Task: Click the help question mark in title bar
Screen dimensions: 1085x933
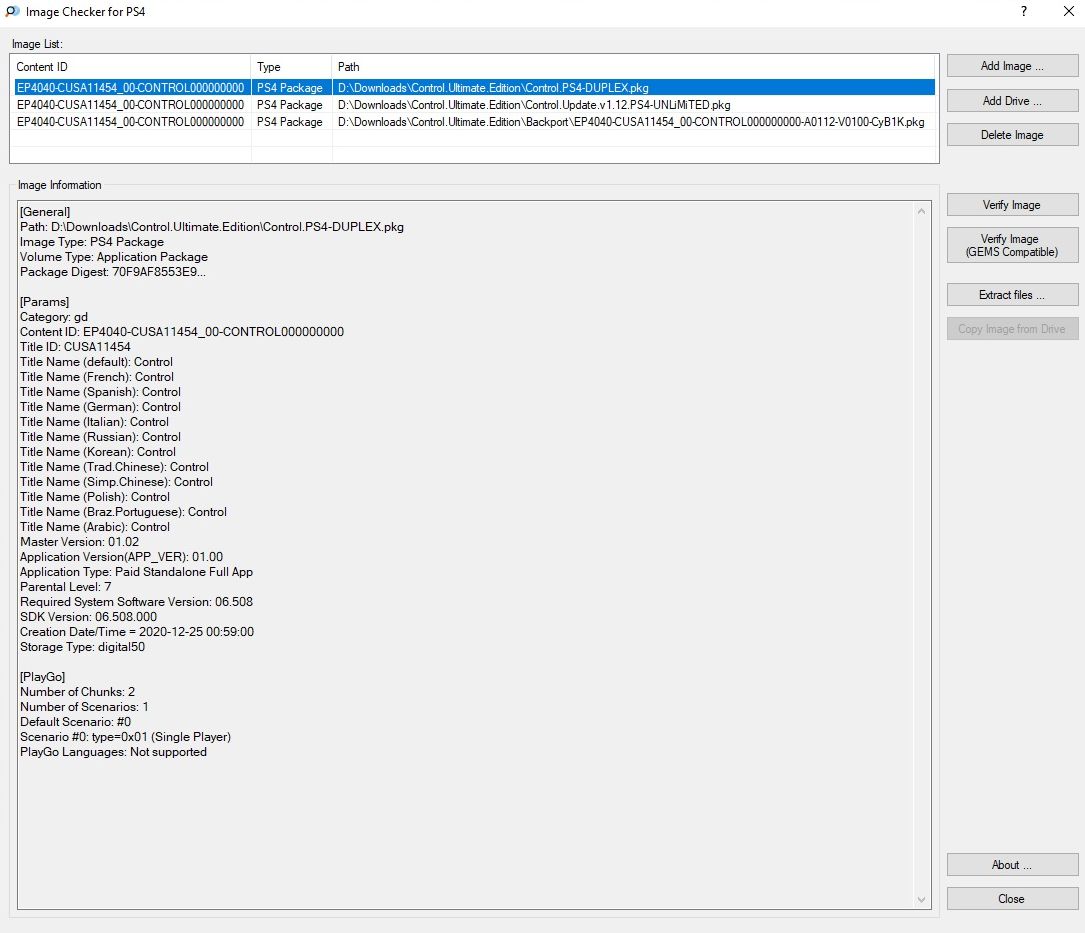Action: (x=1023, y=11)
